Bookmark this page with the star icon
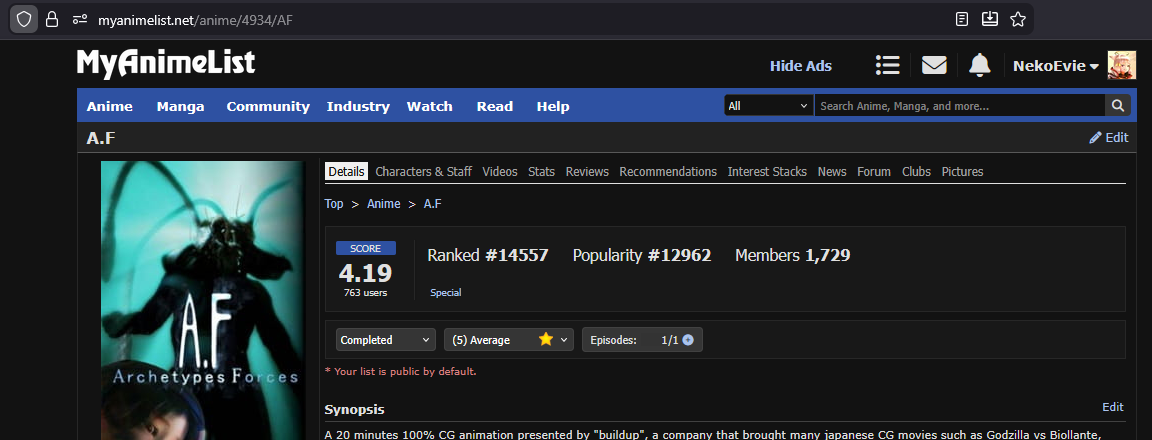The width and height of the screenshot is (1152, 440). click(1018, 19)
